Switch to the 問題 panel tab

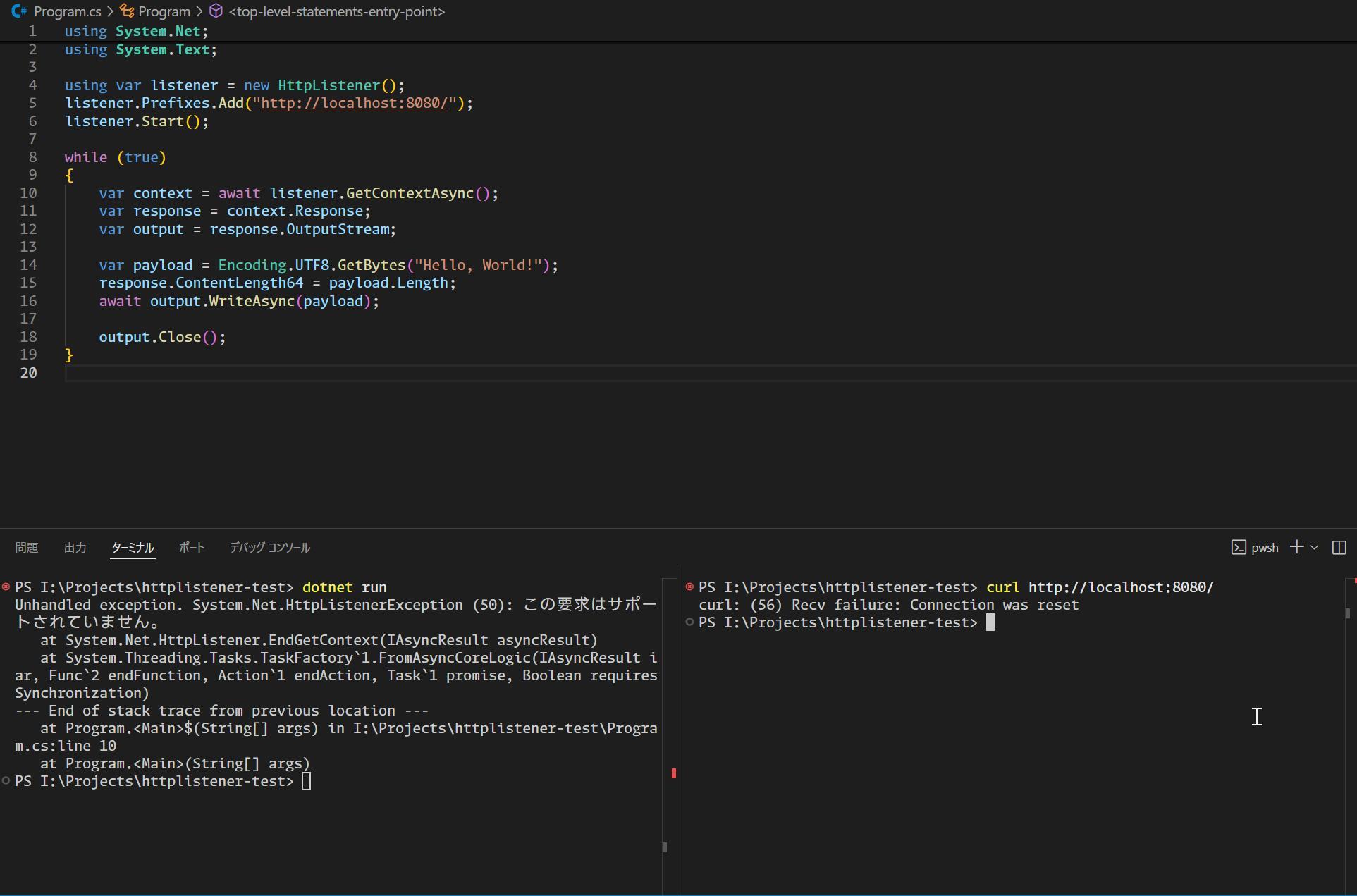click(27, 548)
